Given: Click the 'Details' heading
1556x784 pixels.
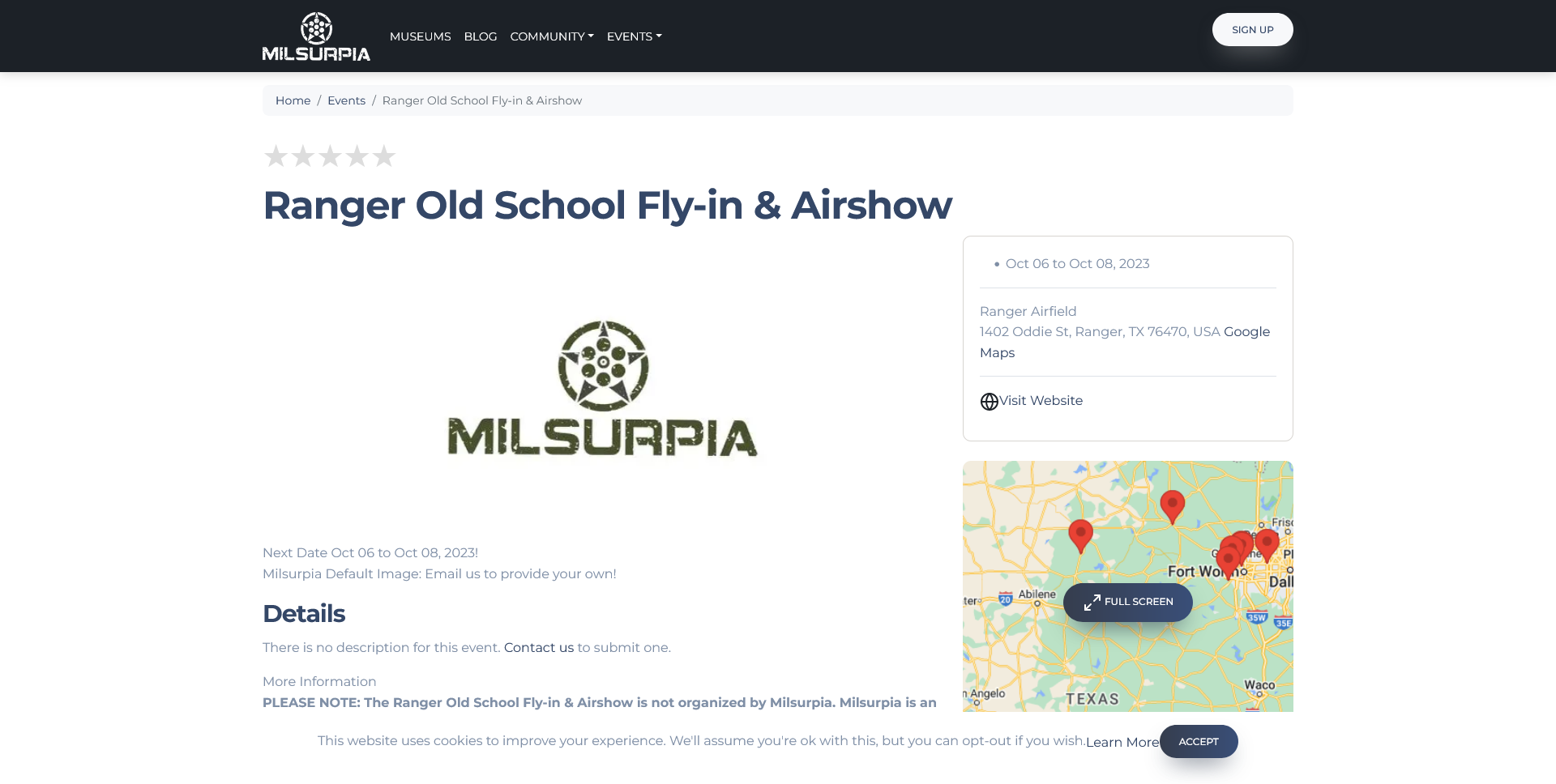Looking at the screenshot, I should 304,614.
